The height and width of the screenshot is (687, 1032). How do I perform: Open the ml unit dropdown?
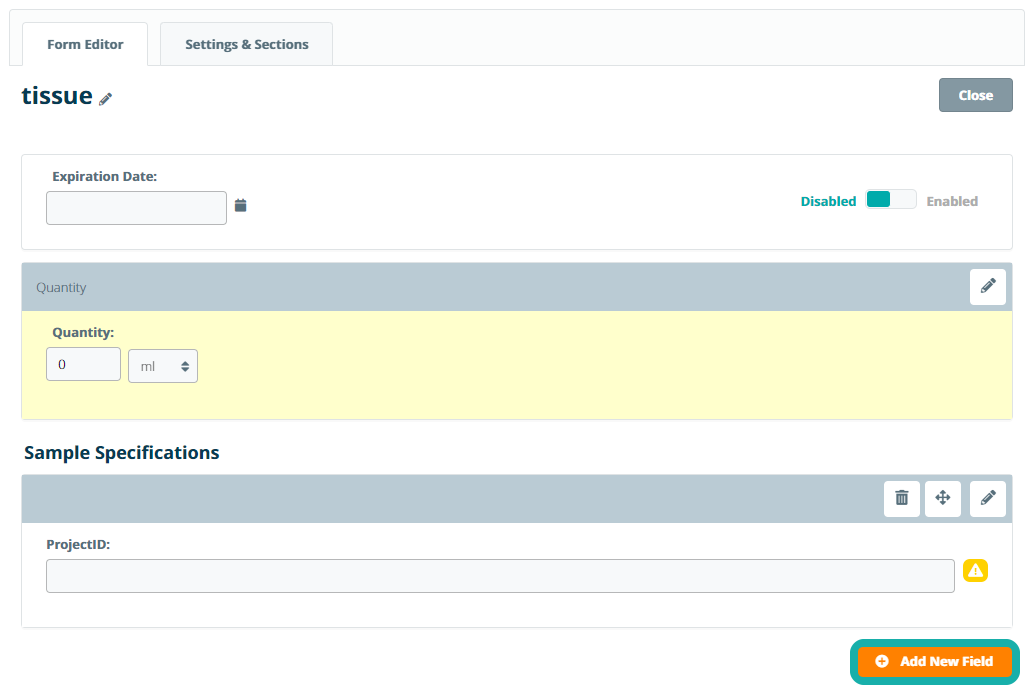163,366
